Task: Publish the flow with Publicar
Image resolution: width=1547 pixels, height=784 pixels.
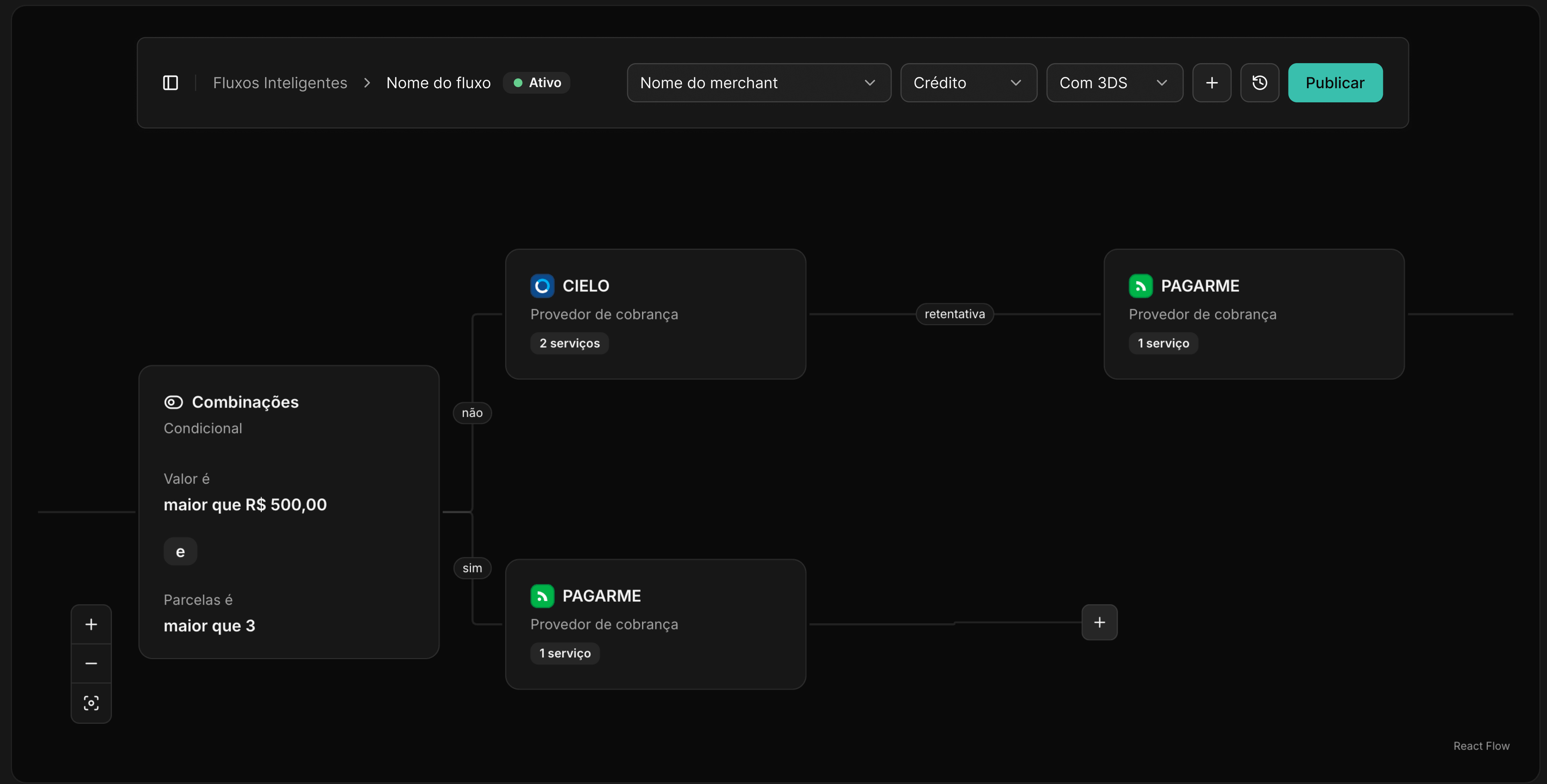Action: (x=1335, y=83)
